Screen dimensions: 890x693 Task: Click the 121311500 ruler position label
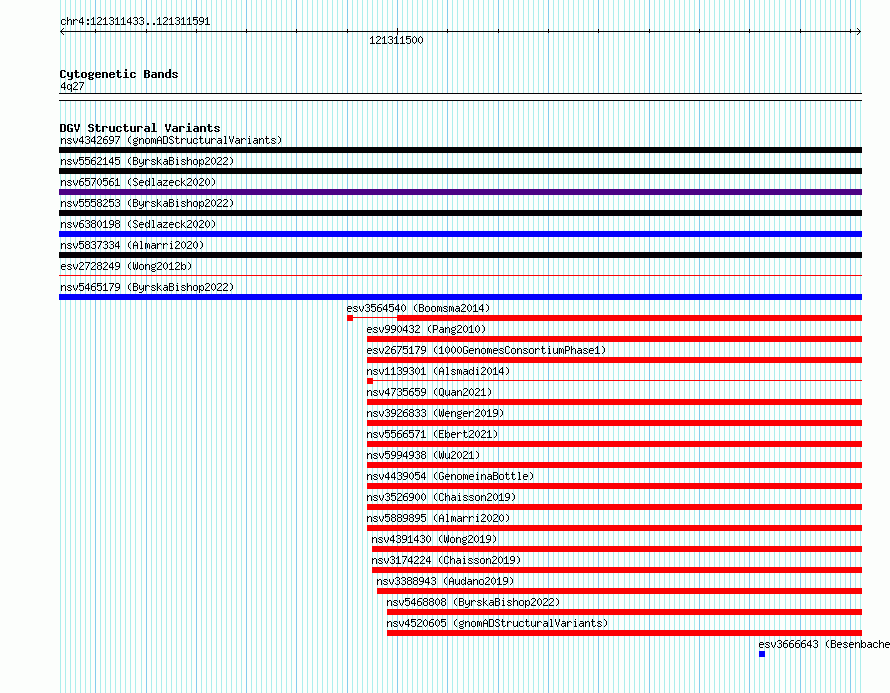click(396, 40)
